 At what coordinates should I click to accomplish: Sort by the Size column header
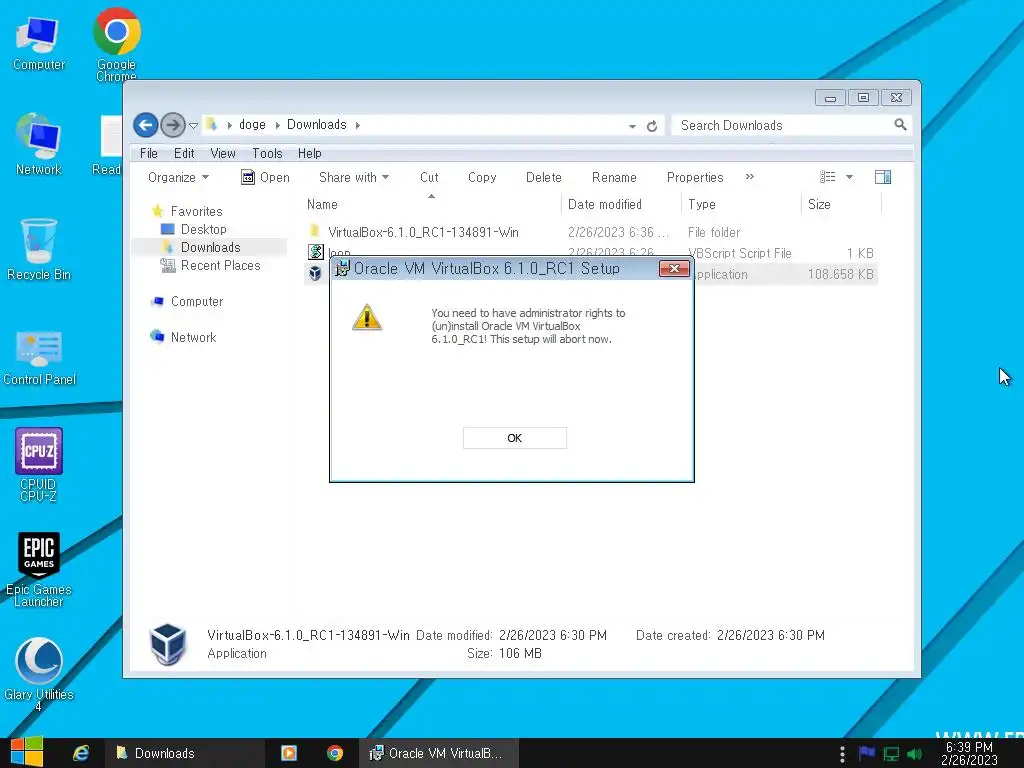point(841,204)
